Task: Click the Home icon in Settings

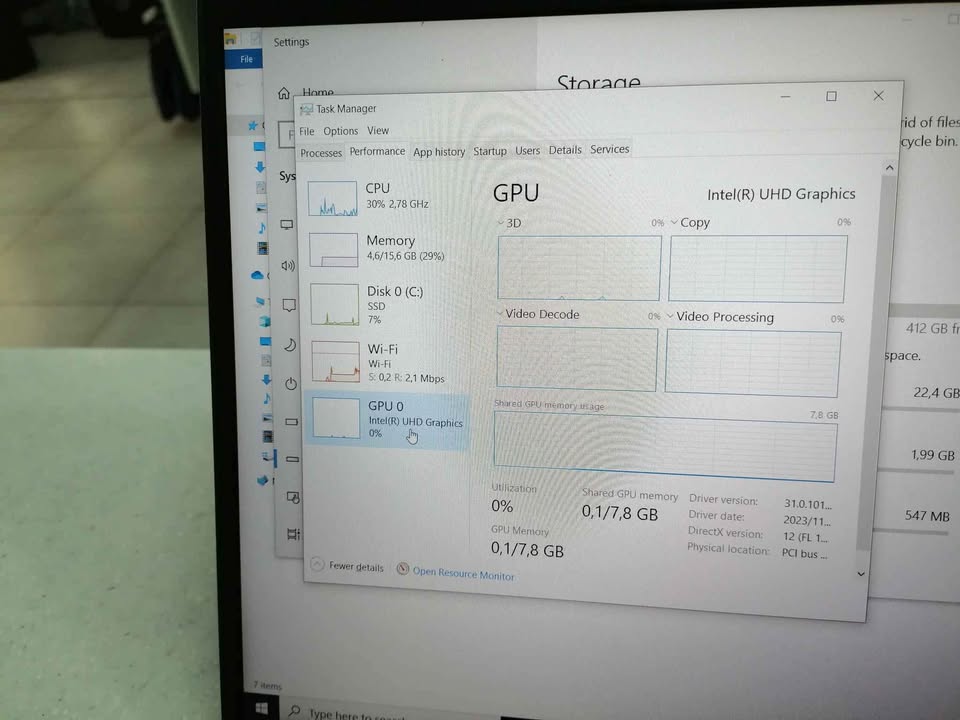Action: point(284,93)
